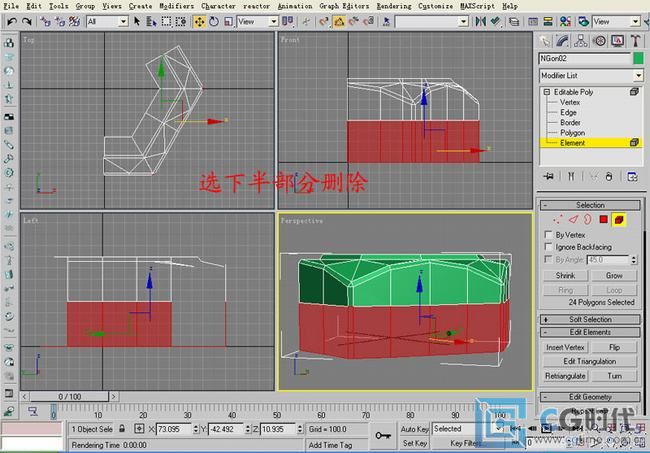Screen dimensions: 650x453
Task: Click the Edit Triangulation button
Action: click(x=589, y=361)
